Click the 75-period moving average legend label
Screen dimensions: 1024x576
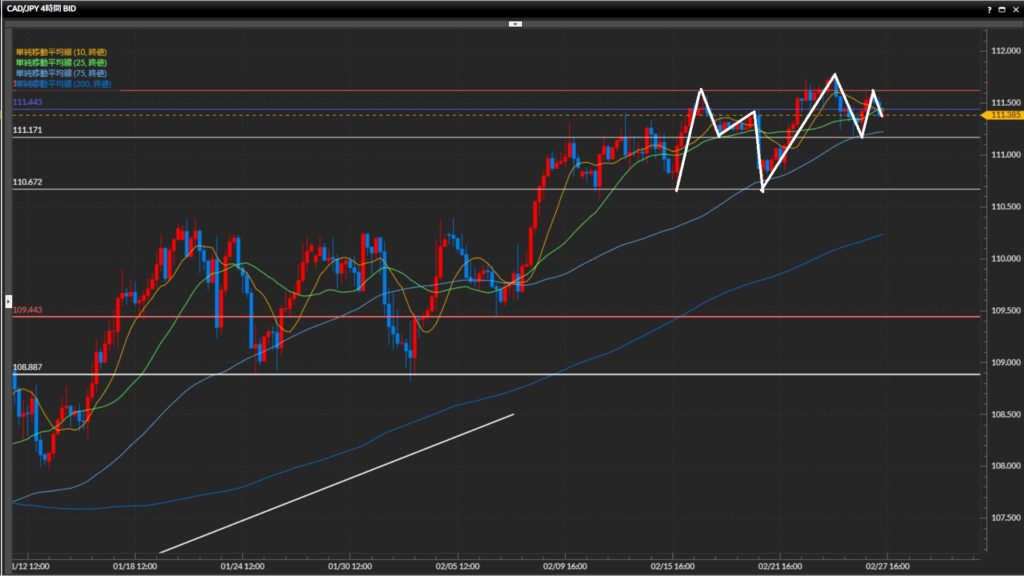[x=61, y=73]
